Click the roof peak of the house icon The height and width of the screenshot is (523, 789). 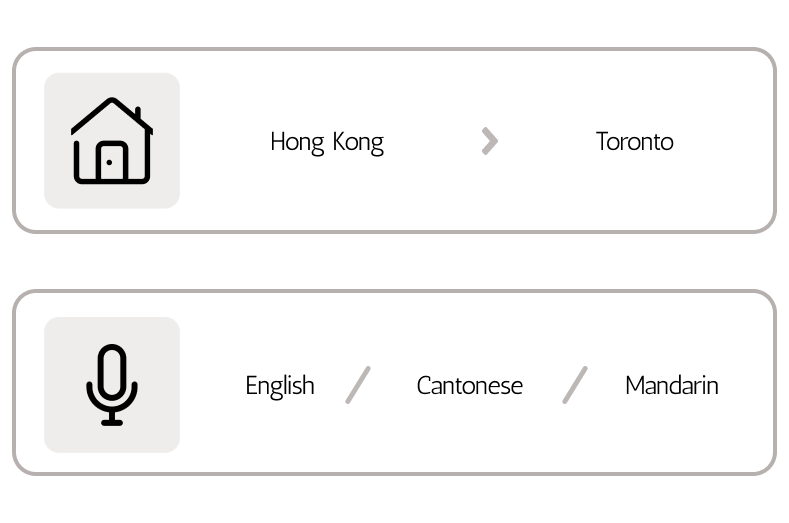click(112, 101)
